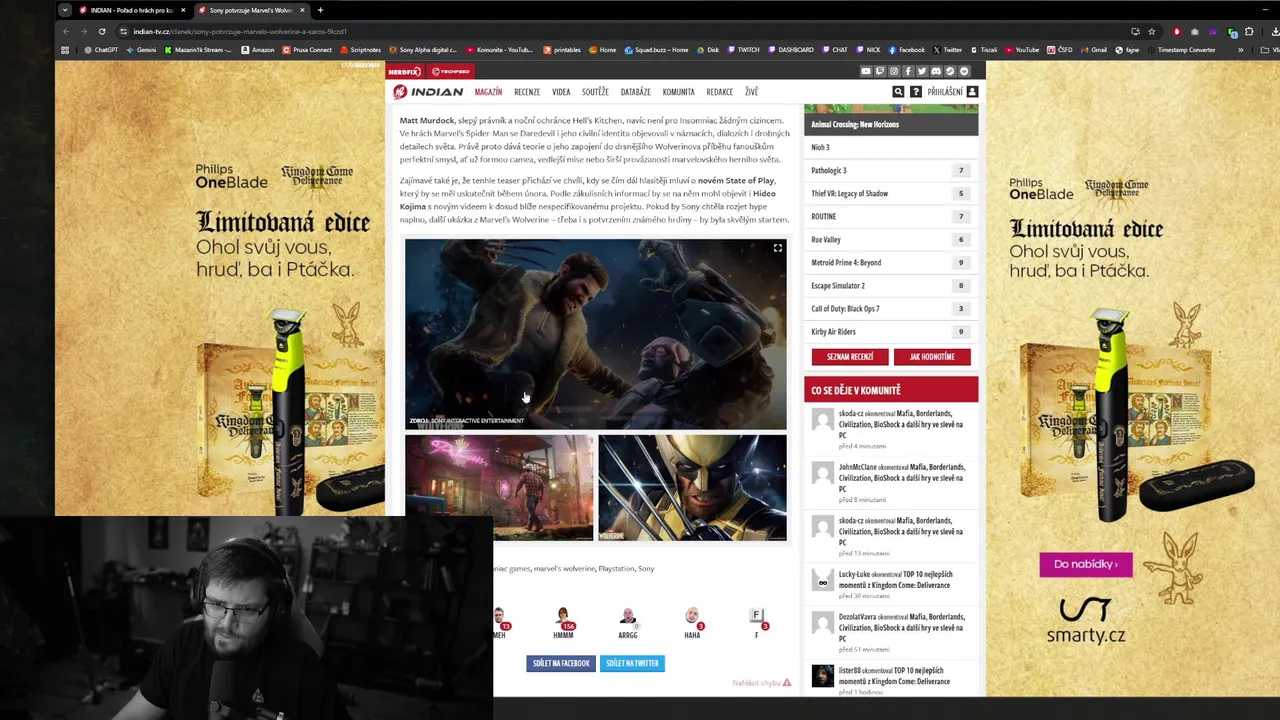The image size is (1280, 720).
Task: Click the masked Wolverine artwork thumbnail
Action: (x=692, y=487)
